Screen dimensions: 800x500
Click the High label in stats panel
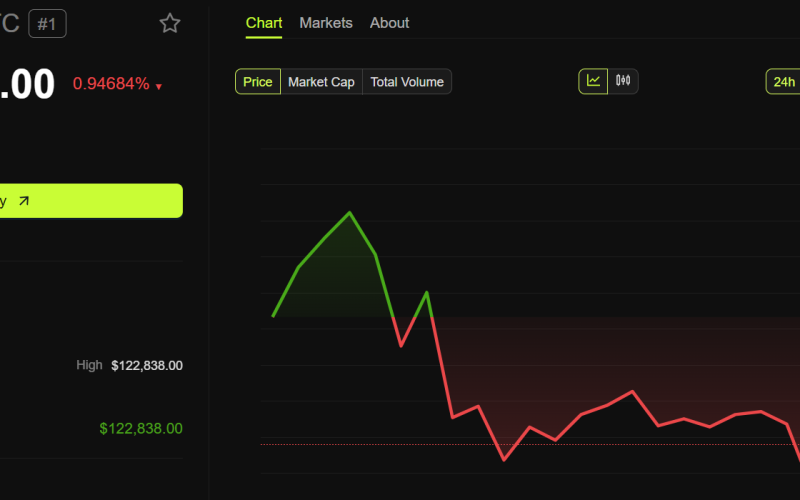pyautogui.click(x=89, y=365)
